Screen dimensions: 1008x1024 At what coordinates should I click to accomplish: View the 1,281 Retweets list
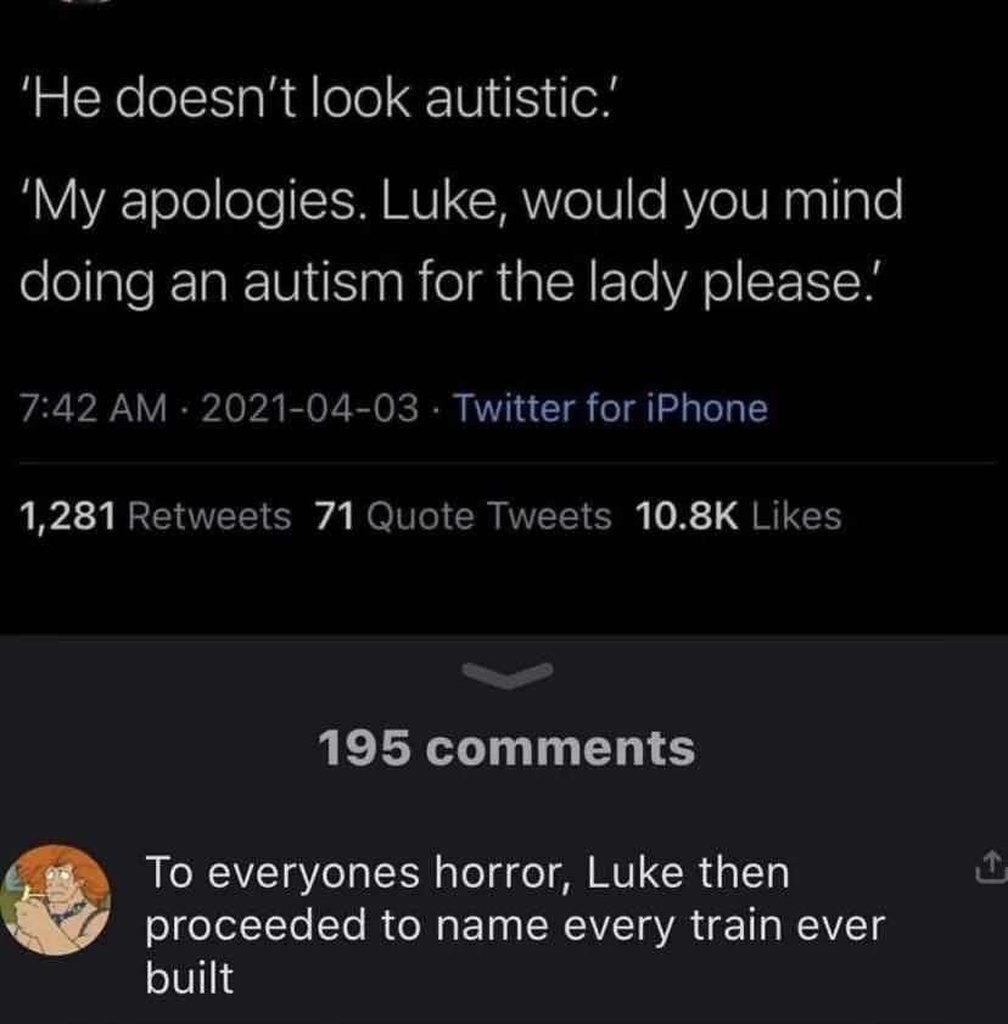[155, 516]
